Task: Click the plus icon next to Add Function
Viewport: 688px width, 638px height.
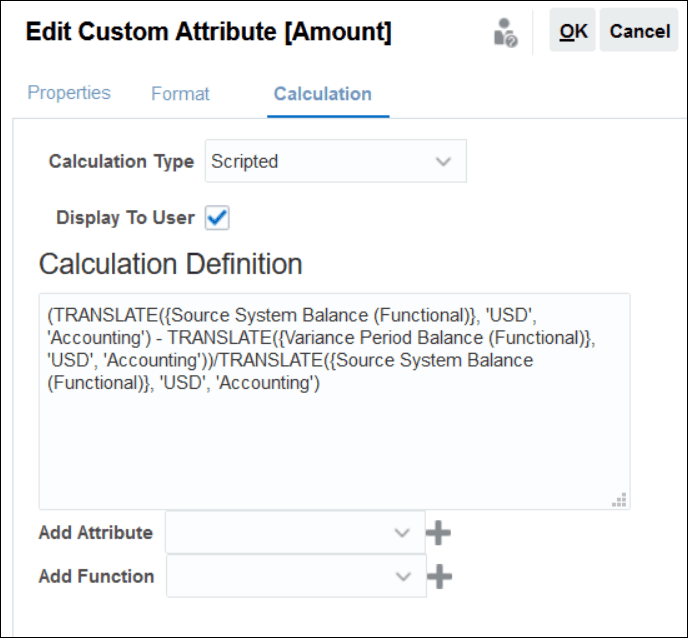Action: point(440,576)
